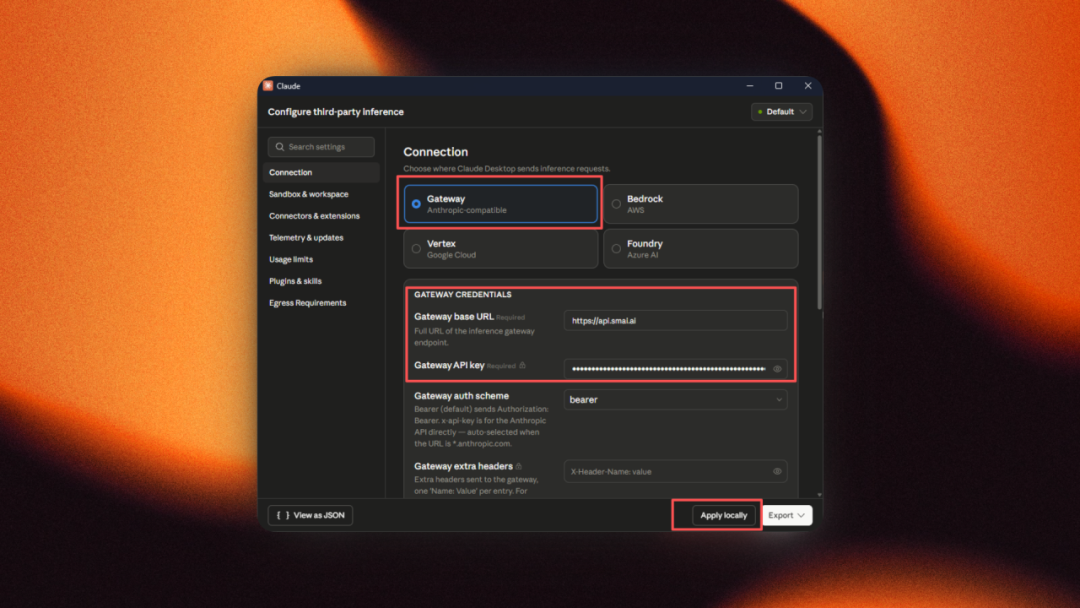Screen dimensions: 1080x608
Task: Click the settings panel vertical scrollbar
Action: tap(819, 222)
